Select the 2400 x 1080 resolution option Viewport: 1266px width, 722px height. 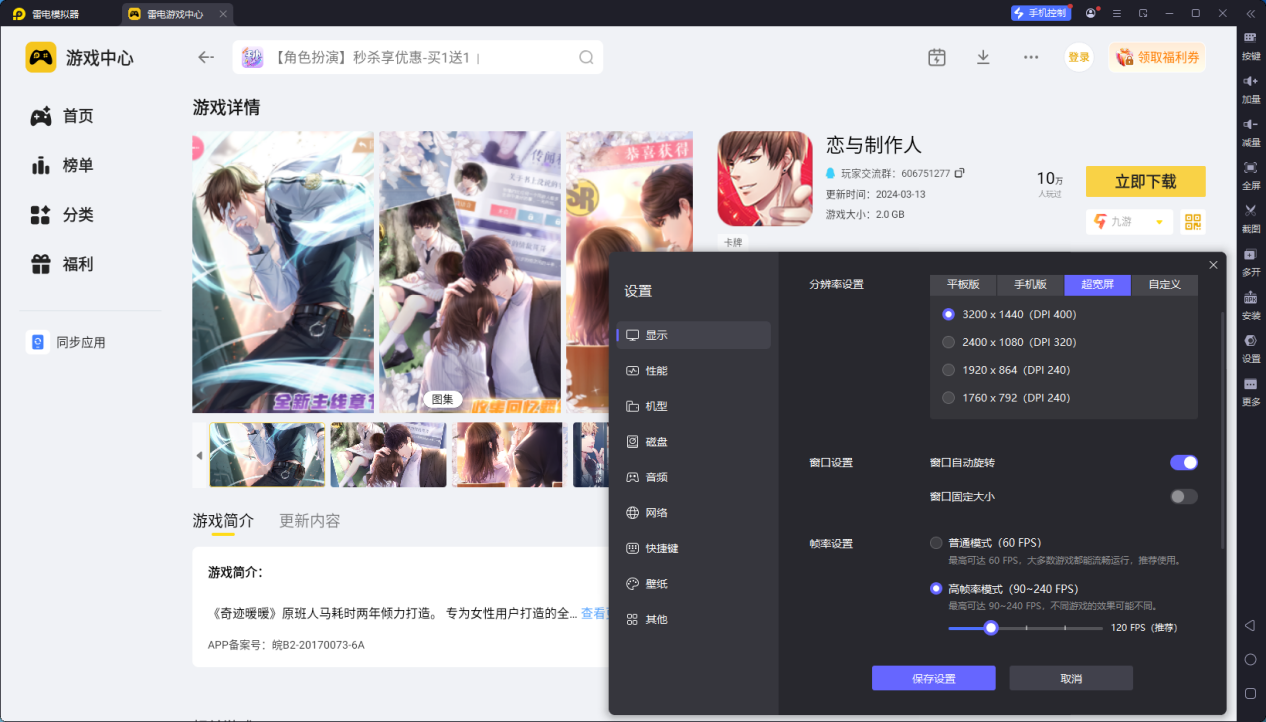point(948,341)
